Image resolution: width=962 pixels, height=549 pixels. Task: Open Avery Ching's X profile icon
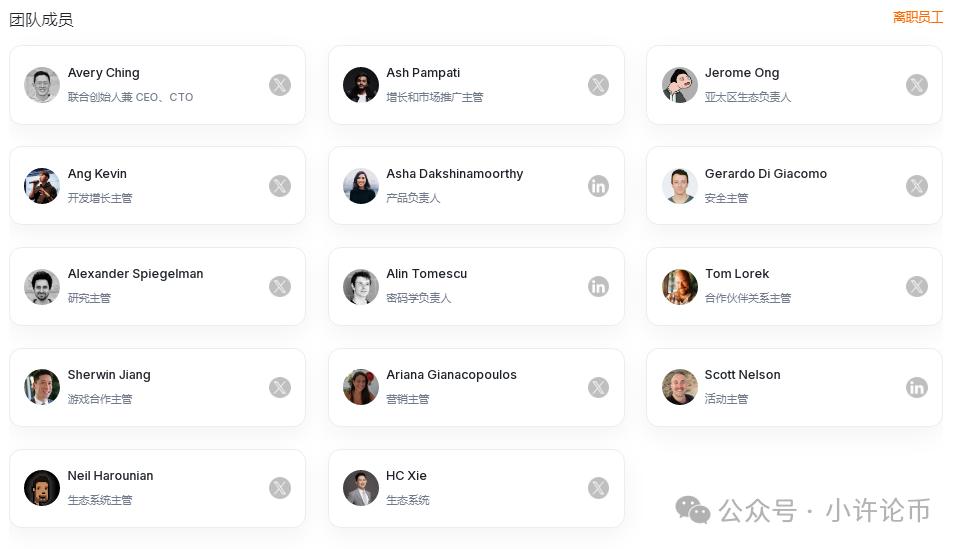280,85
